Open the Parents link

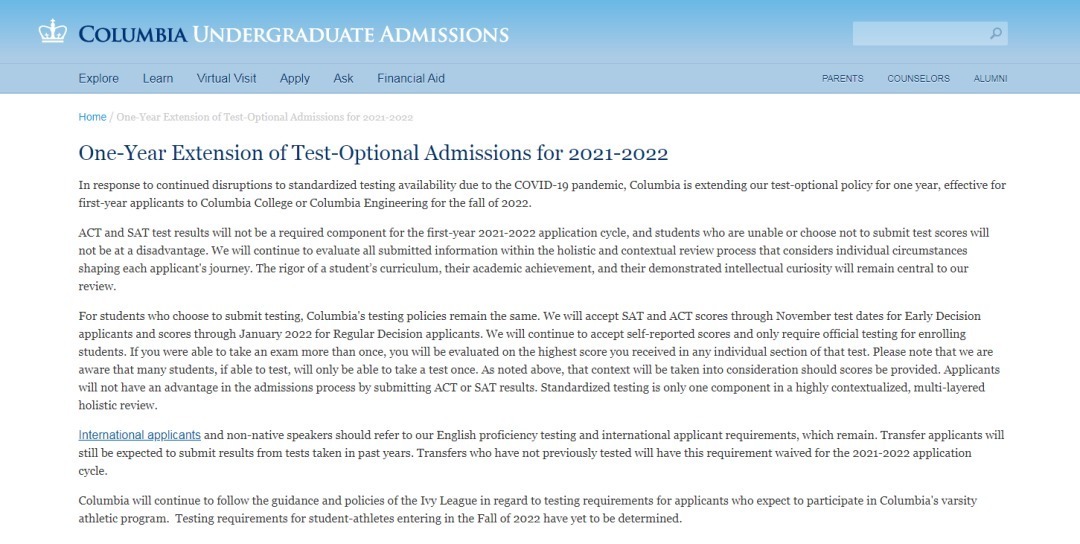(x=843, y=78)
